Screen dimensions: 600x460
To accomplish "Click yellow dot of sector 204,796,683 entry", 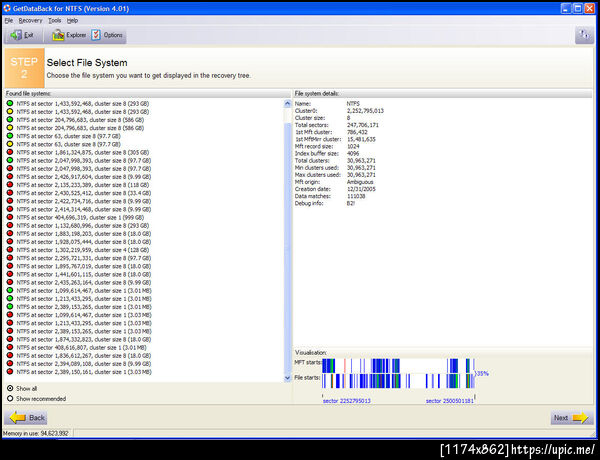I will tap(10, 128).
